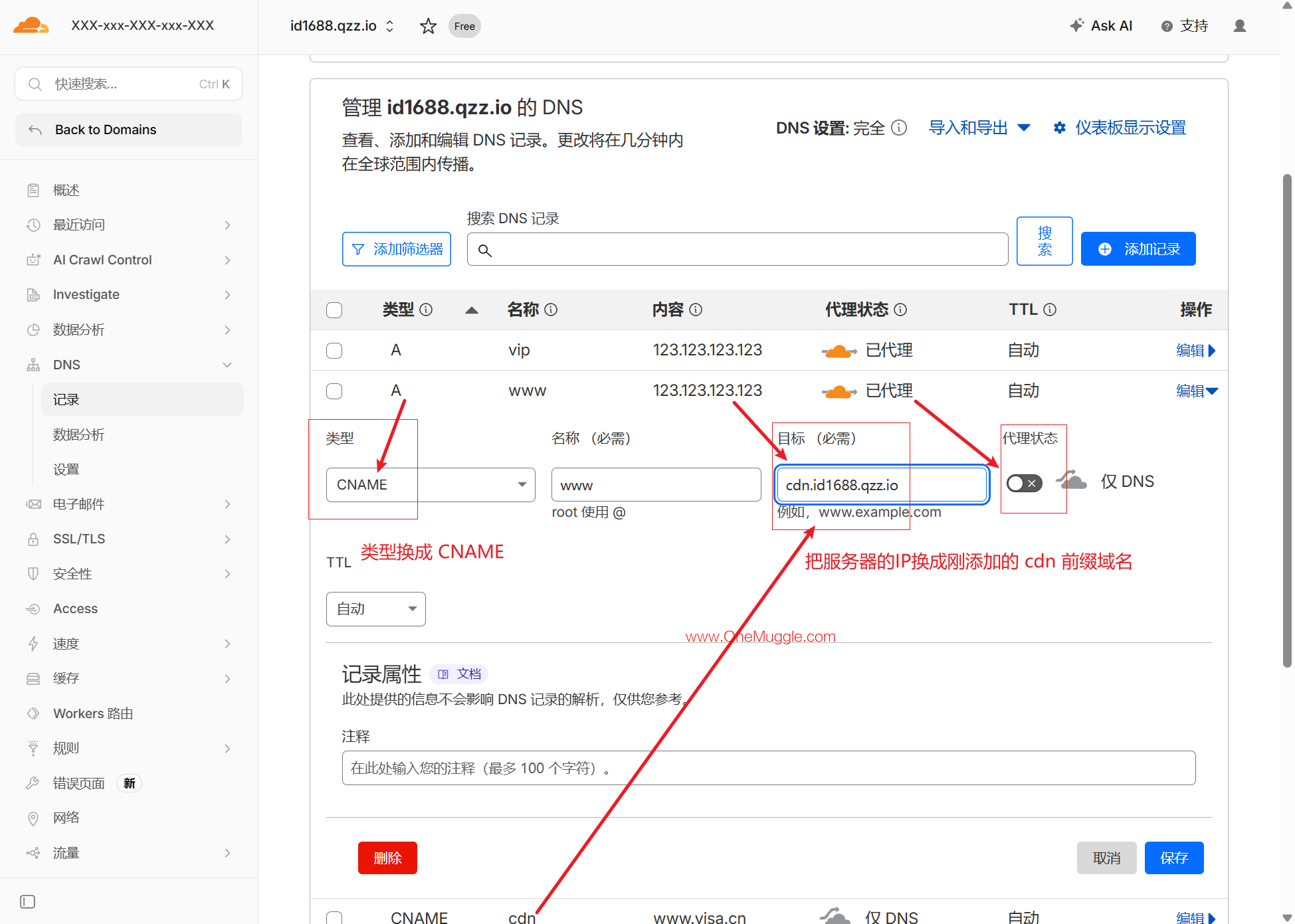Favorite the domain with the star icon
1295x924 pixels.
coord(429,26)
